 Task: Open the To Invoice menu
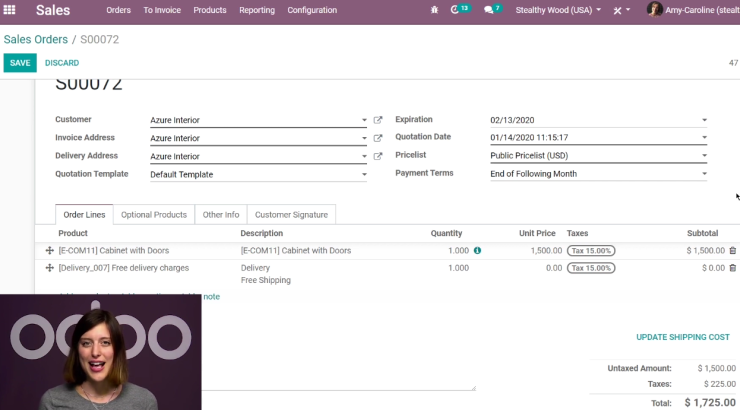[x=162, y=10]
